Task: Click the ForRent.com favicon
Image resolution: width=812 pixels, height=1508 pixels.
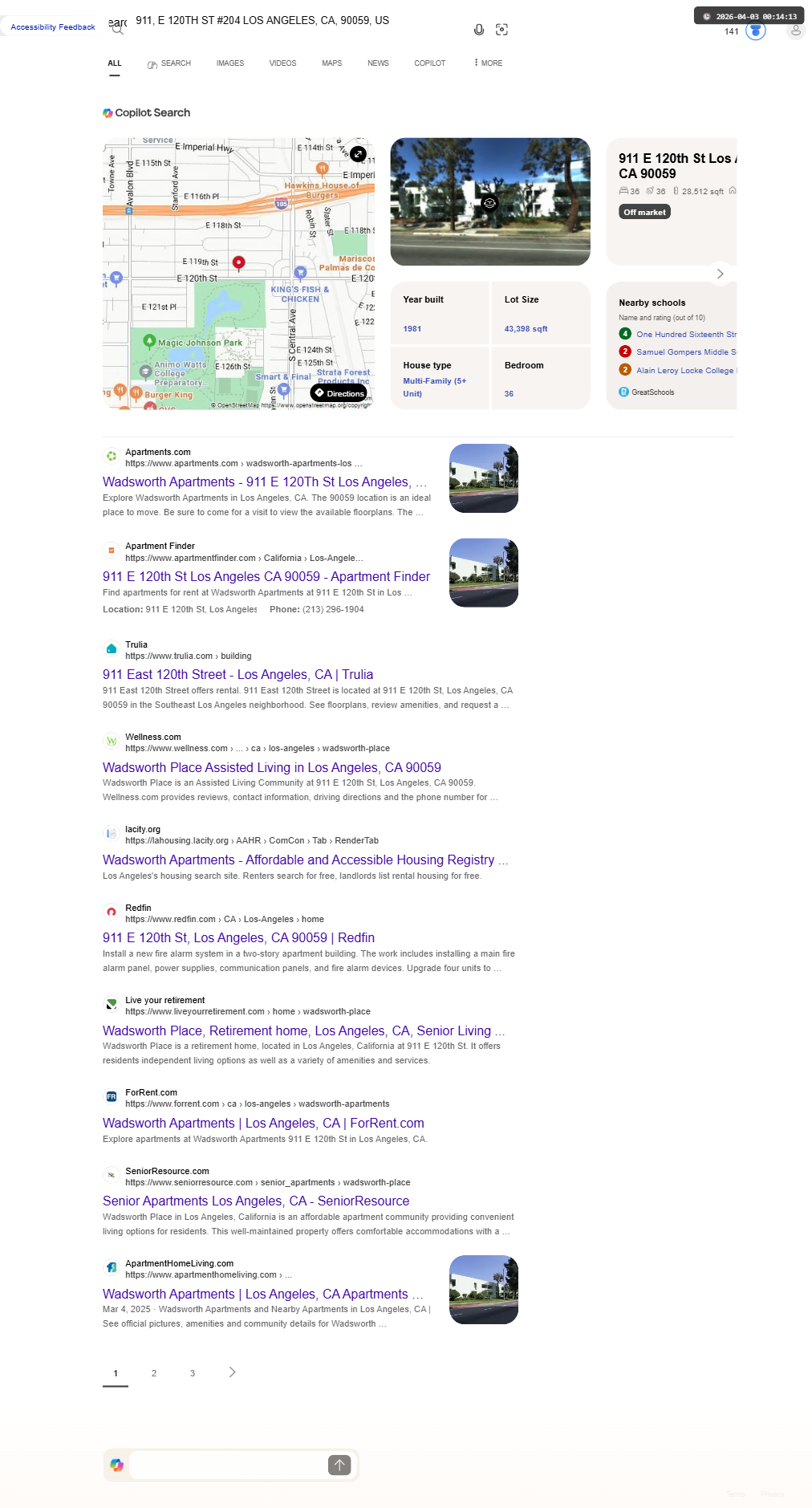Action: coord(112,1097)
